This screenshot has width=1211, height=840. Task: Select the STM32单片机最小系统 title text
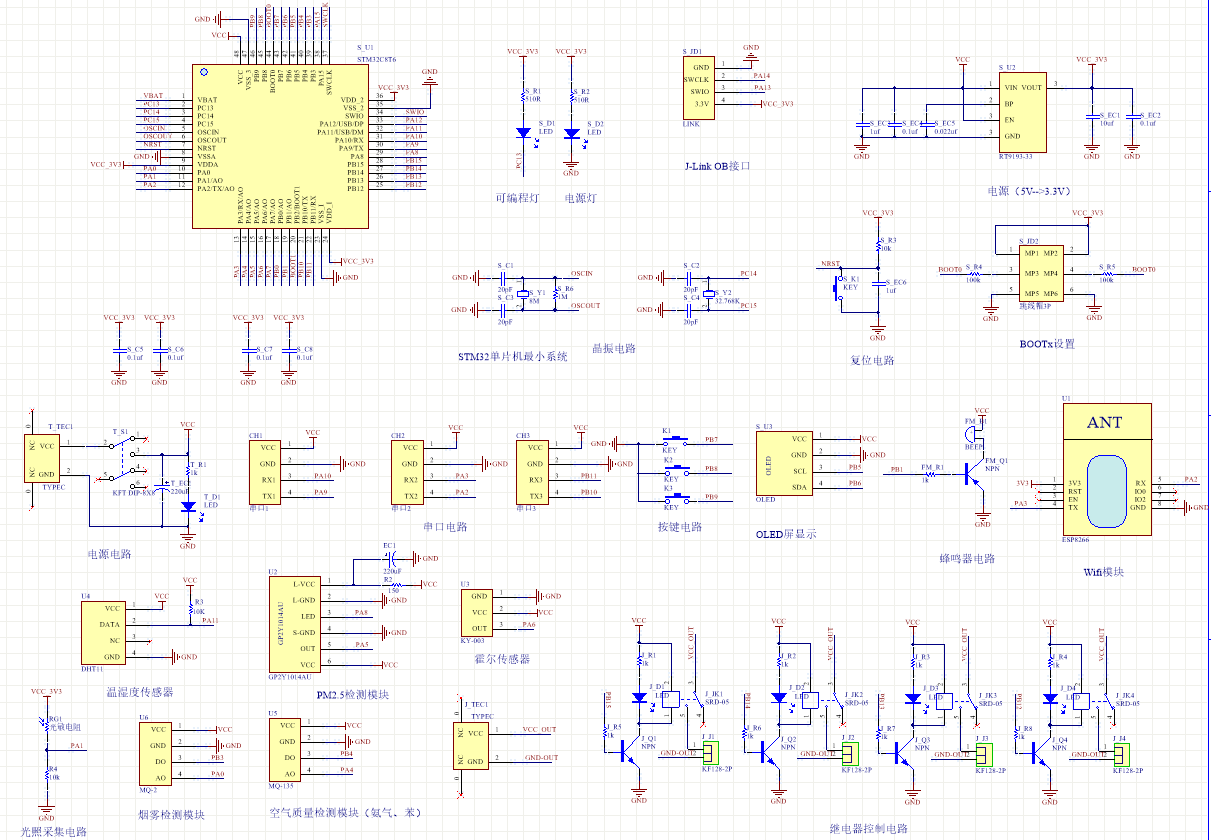point(512,356)
